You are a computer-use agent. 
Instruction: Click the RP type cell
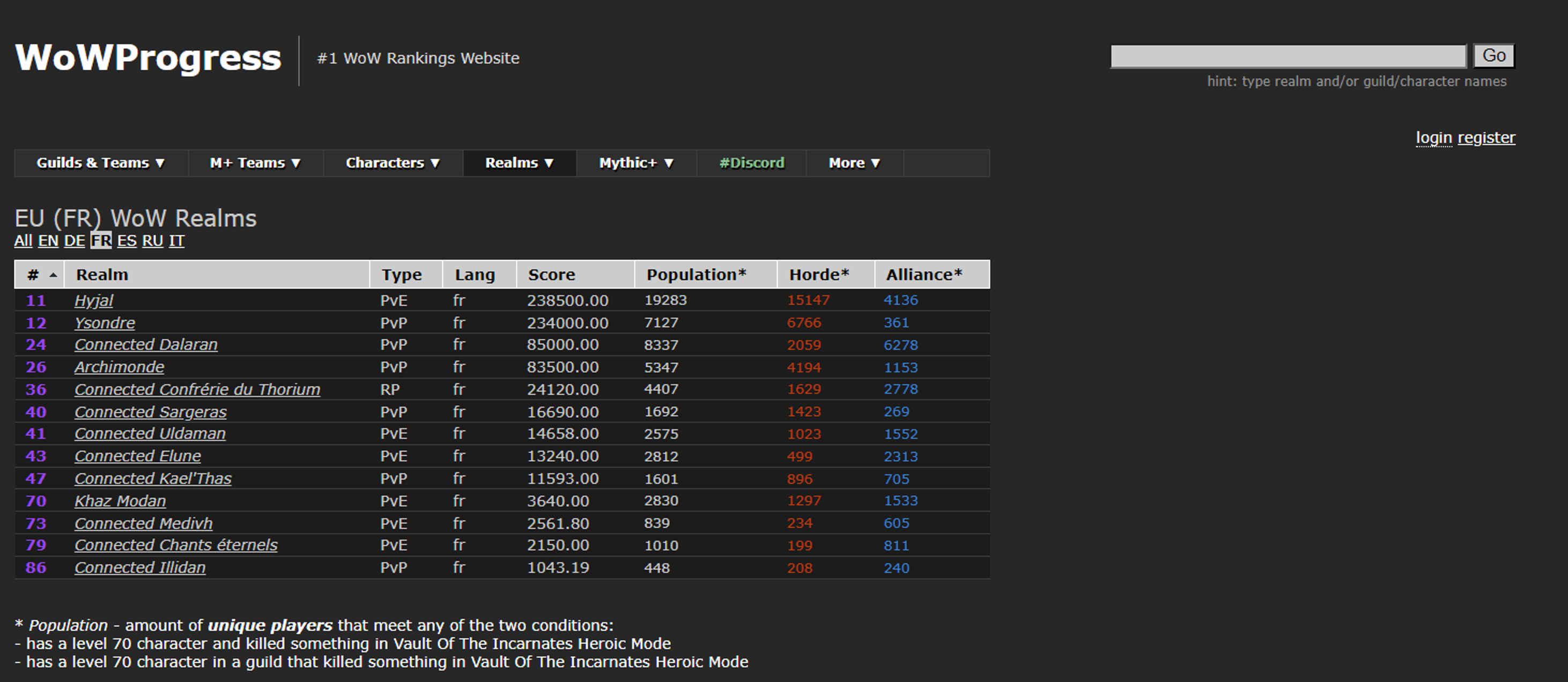390,389
